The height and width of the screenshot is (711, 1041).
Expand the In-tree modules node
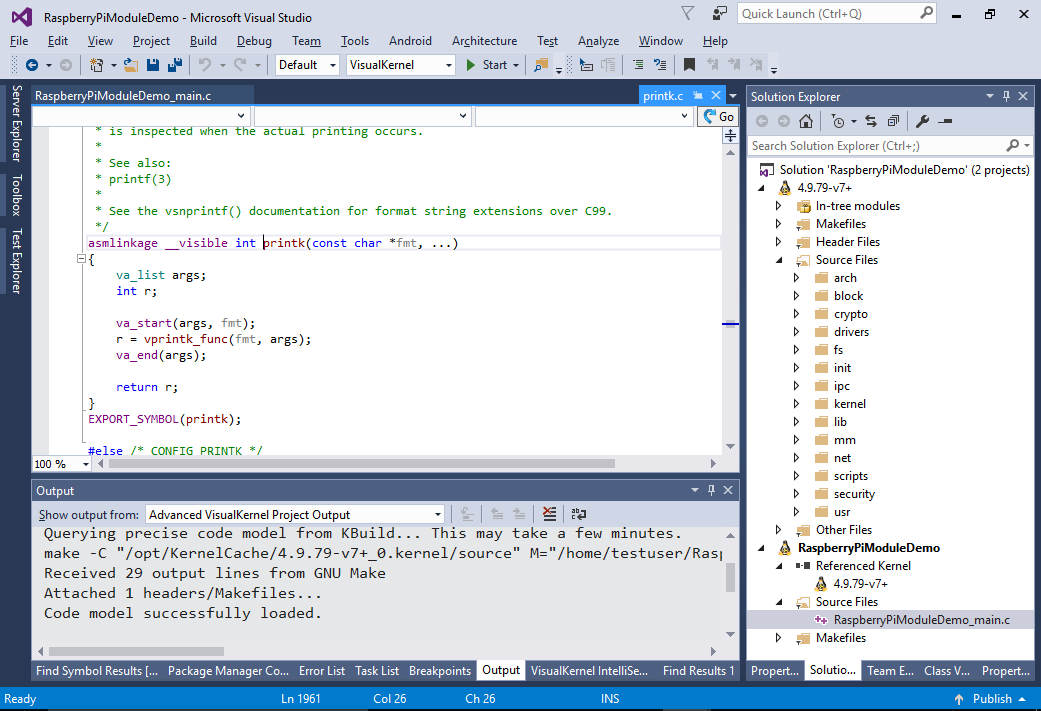click(779, 206)
